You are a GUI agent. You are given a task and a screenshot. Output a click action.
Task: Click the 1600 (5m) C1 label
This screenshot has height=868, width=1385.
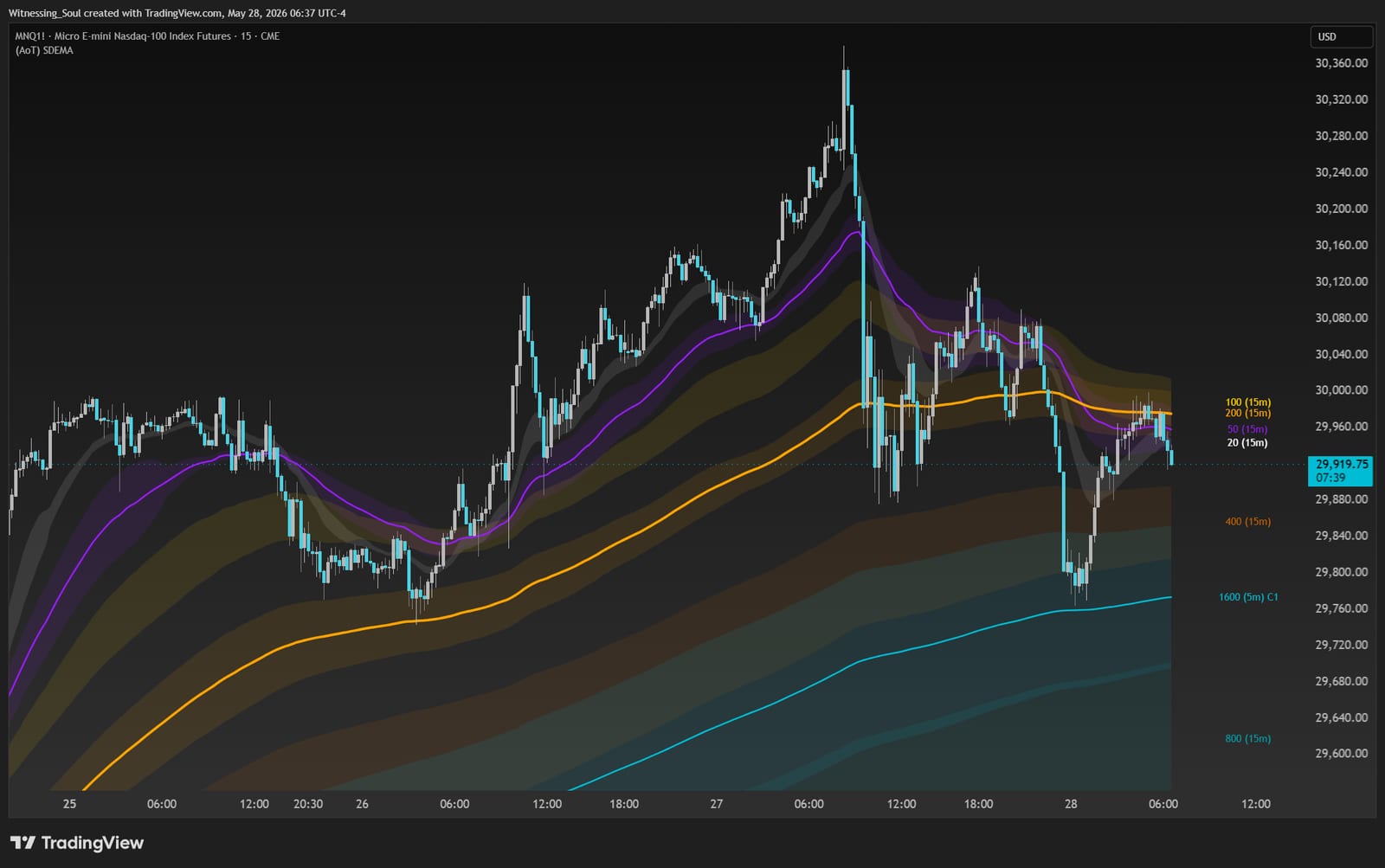[1247, 597]
